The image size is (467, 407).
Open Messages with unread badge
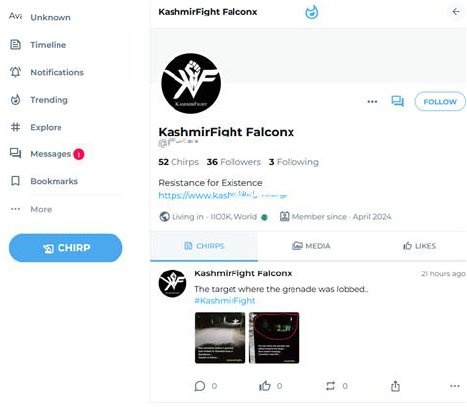[47, 154]
